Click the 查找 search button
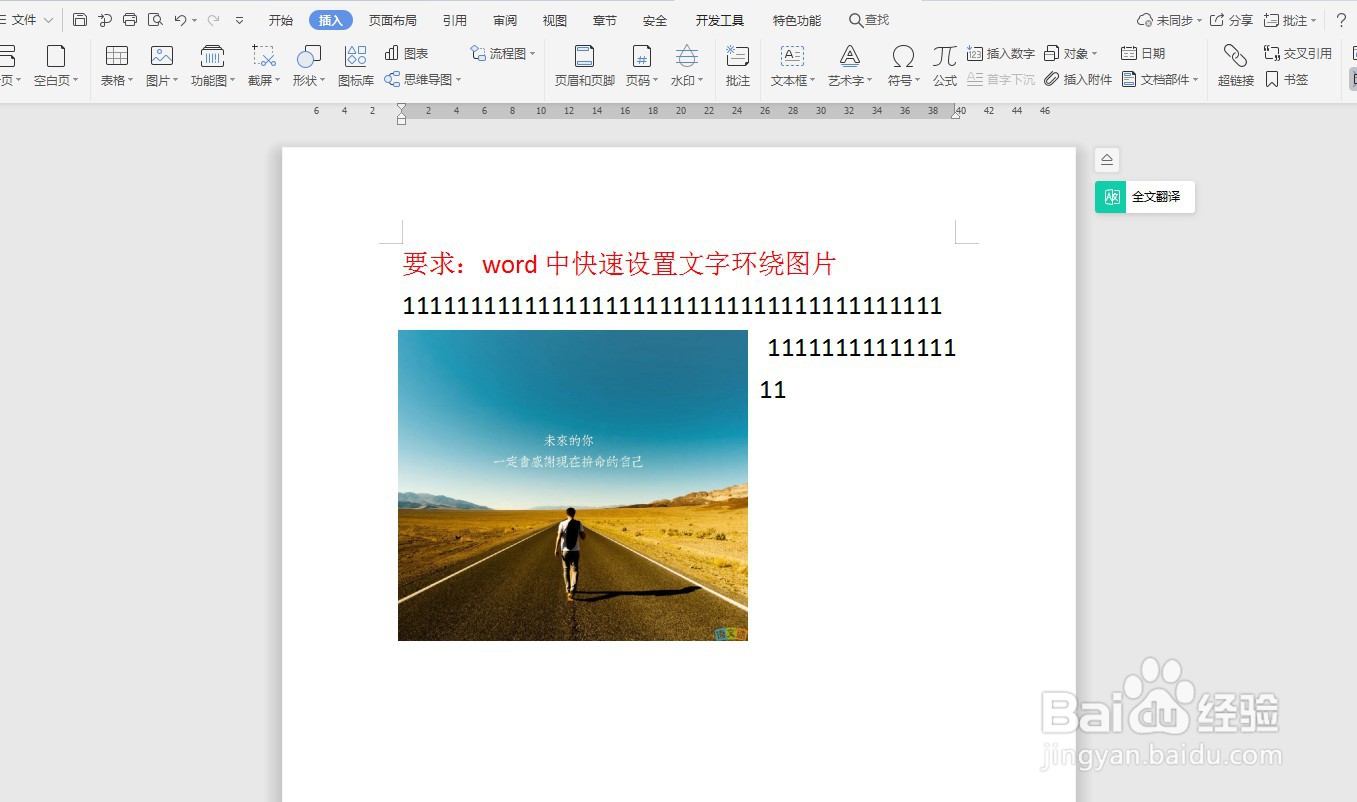This screenshot has height=802, width=1357. [869, 20]
